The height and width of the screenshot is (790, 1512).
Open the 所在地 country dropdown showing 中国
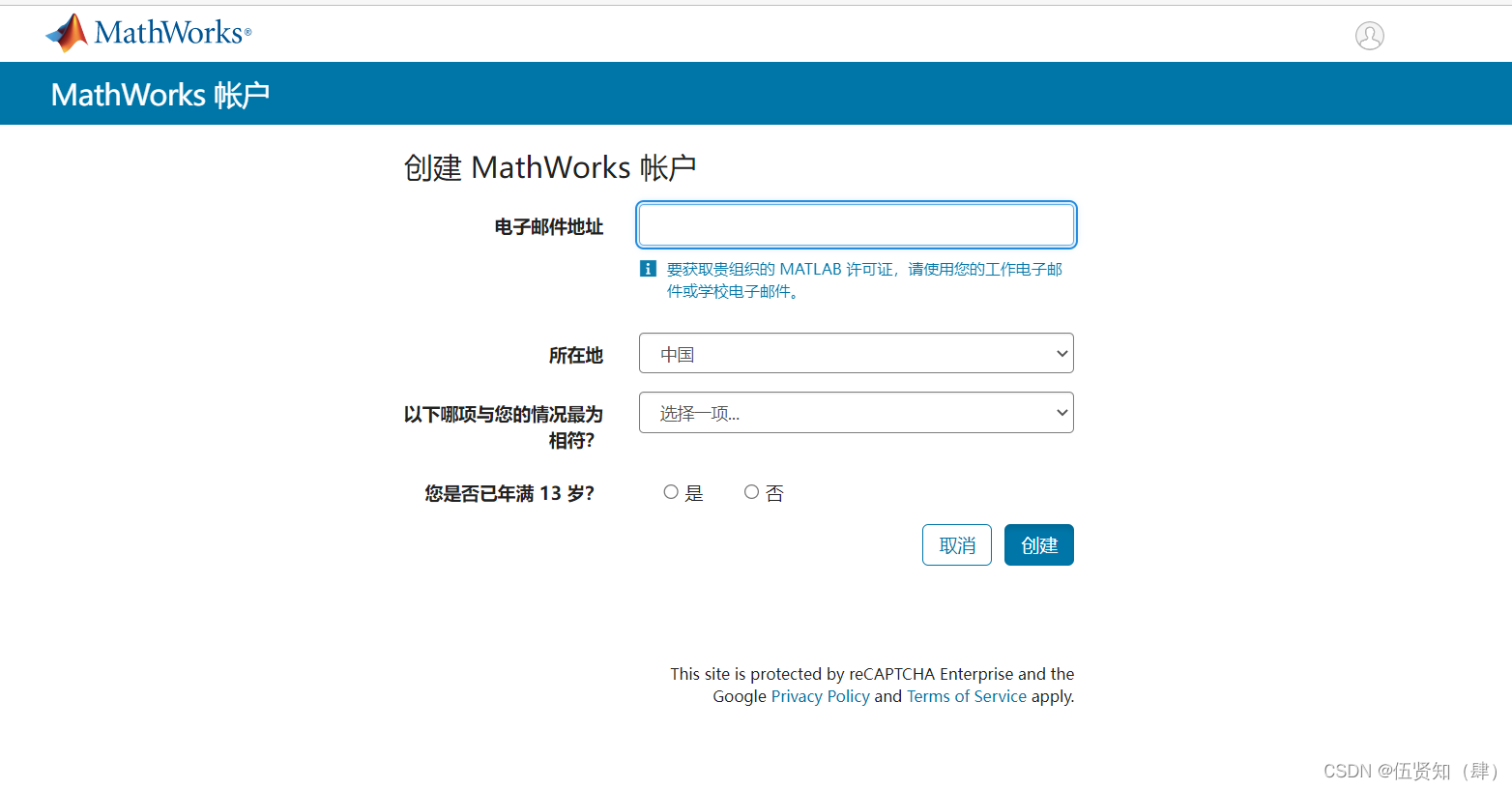pos(856,353)
